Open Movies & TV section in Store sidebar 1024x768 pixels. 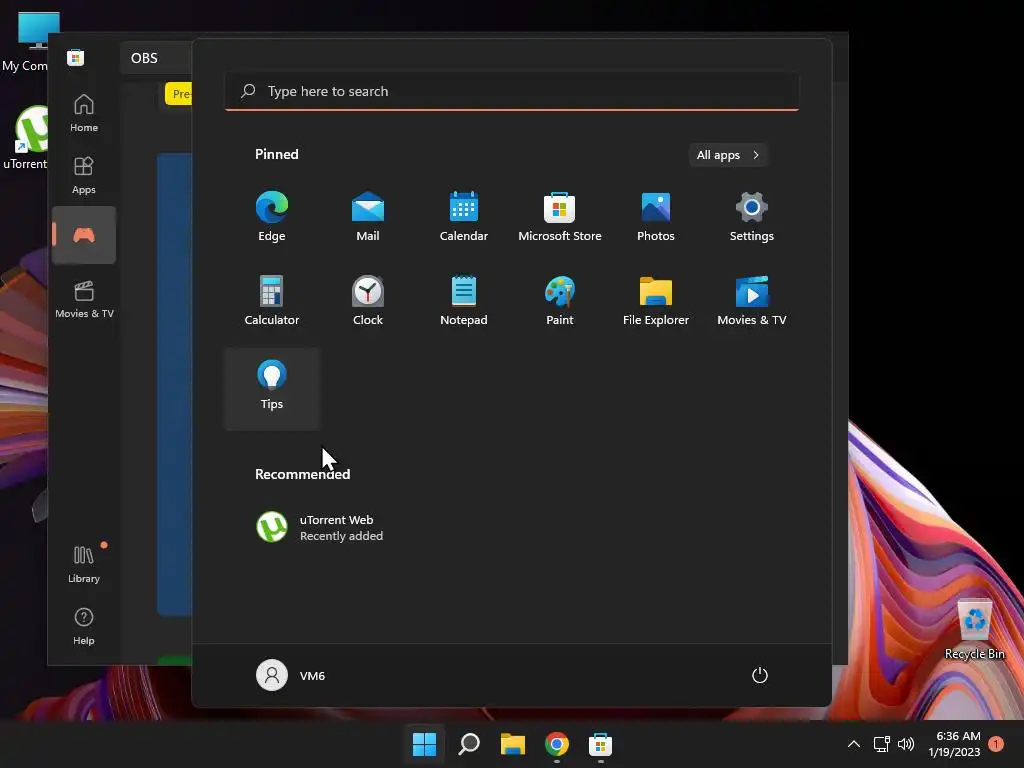(84, 299)
